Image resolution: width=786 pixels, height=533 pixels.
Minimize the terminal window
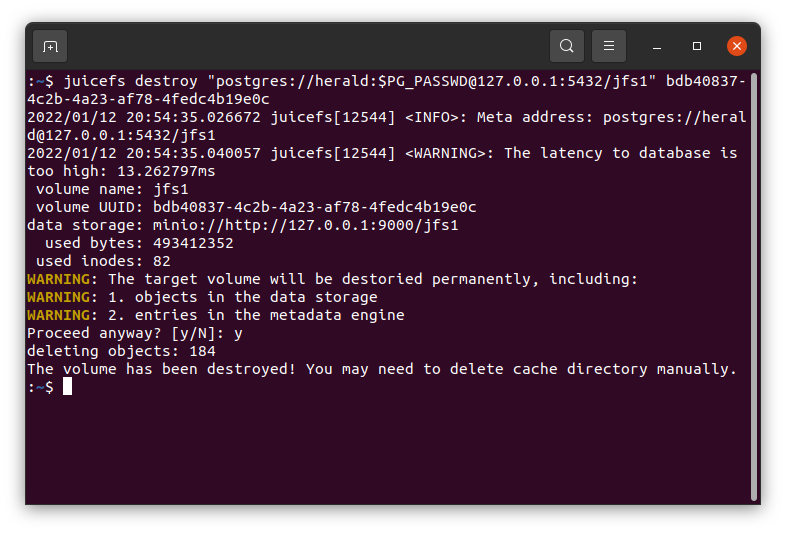tap(657, 46)
